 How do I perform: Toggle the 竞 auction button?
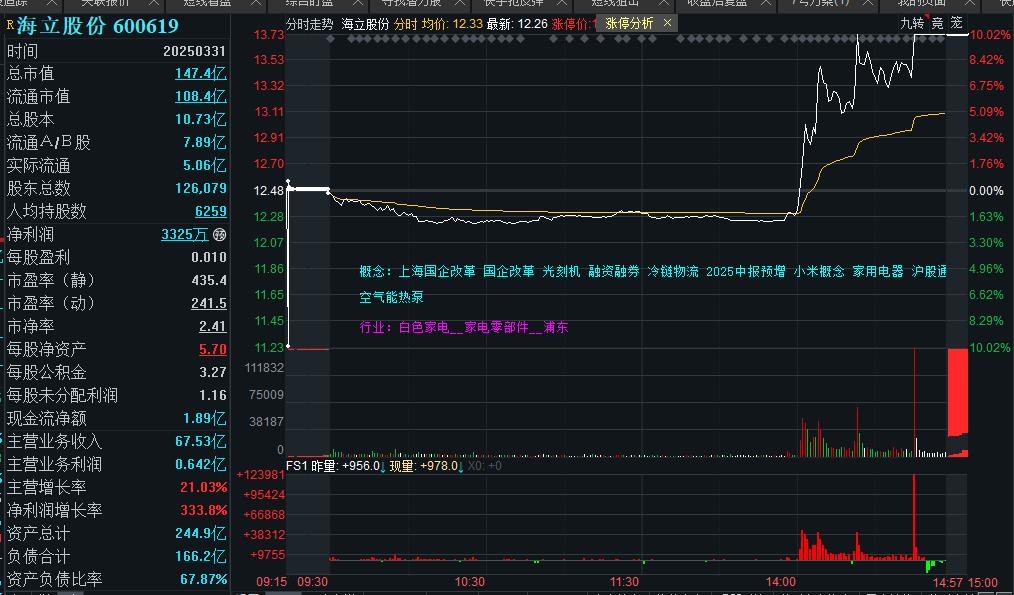(937, 24)
